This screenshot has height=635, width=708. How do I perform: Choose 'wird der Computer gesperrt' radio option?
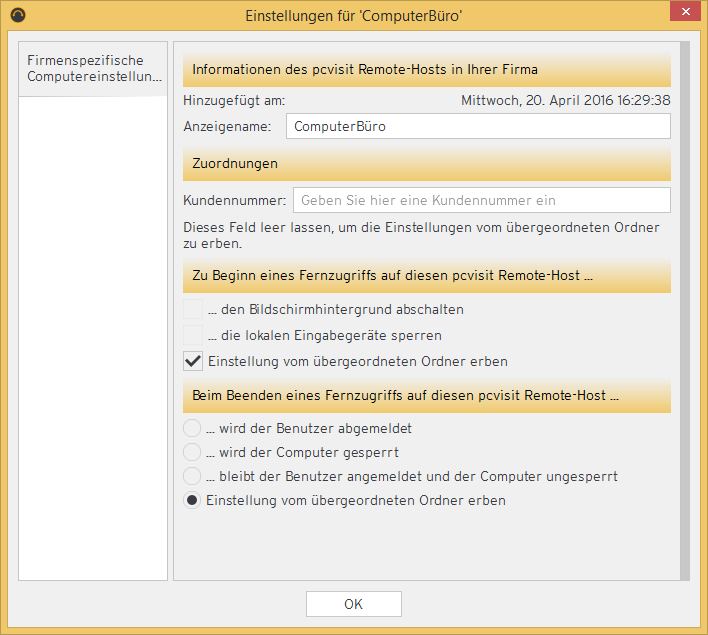(193, 452)
